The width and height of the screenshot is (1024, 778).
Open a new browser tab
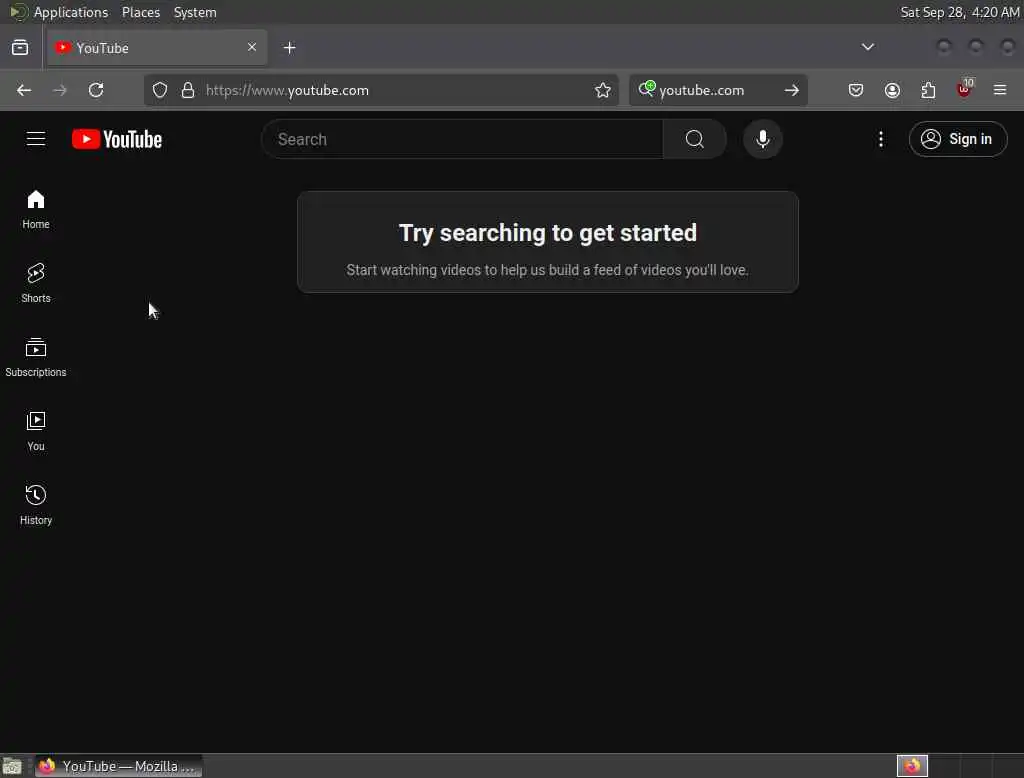(289, 48)
